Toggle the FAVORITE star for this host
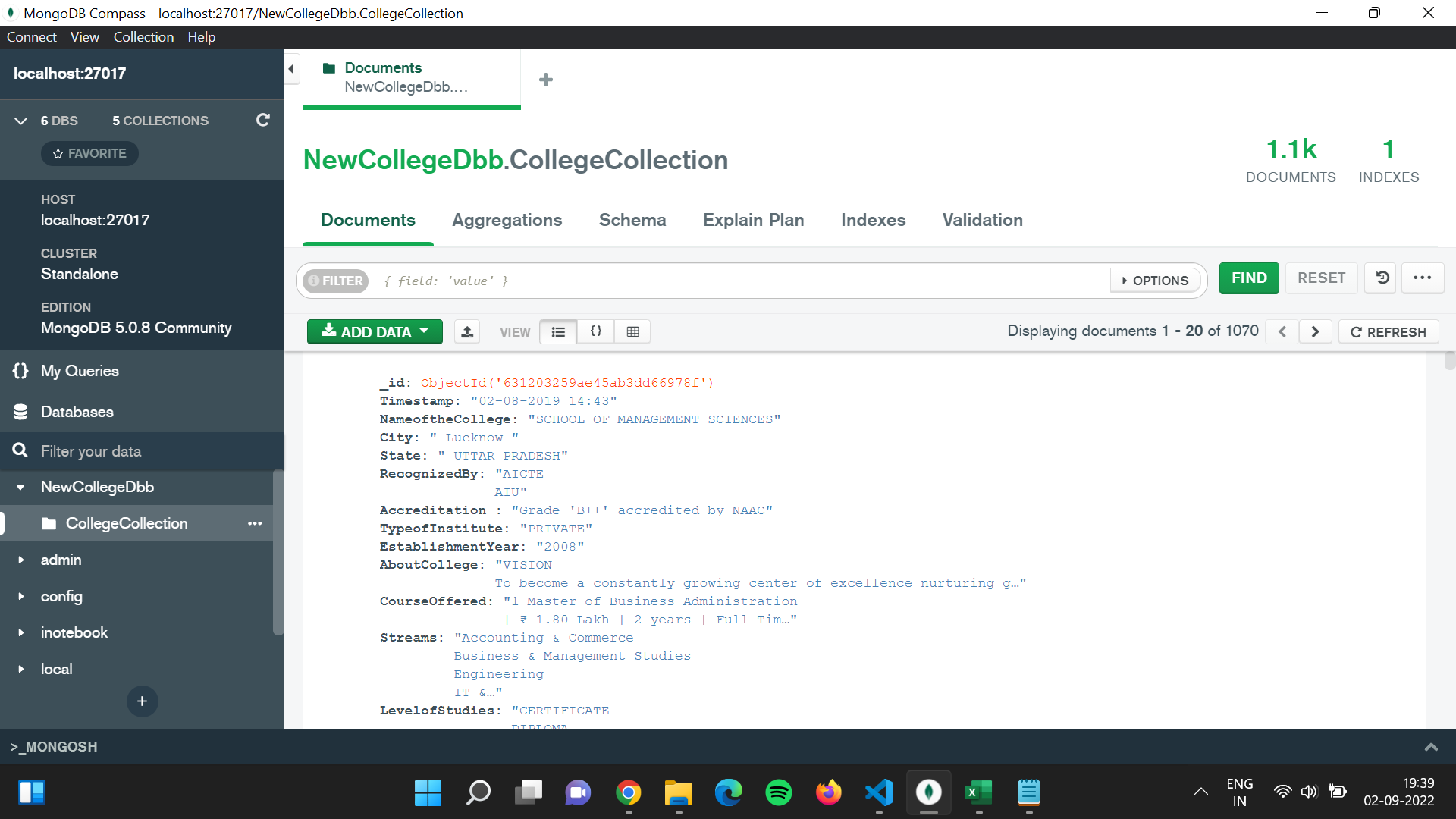This screenshot has width=1456, height=819. point(89,153)
